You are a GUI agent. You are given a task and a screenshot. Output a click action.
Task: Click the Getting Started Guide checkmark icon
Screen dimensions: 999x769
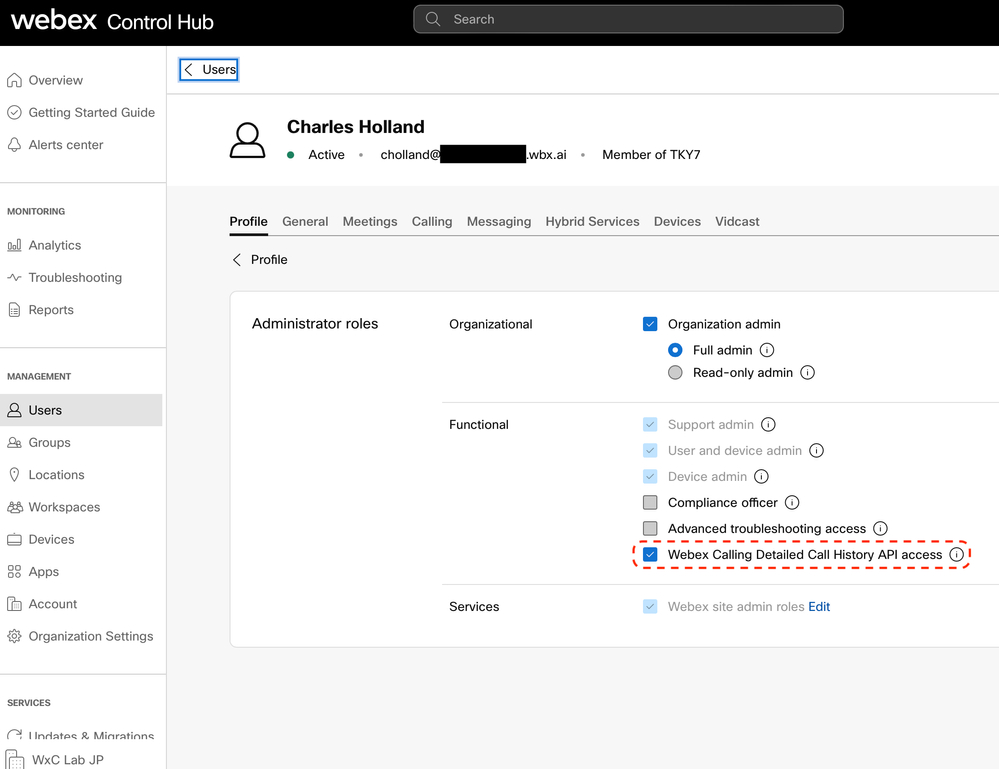14,113
